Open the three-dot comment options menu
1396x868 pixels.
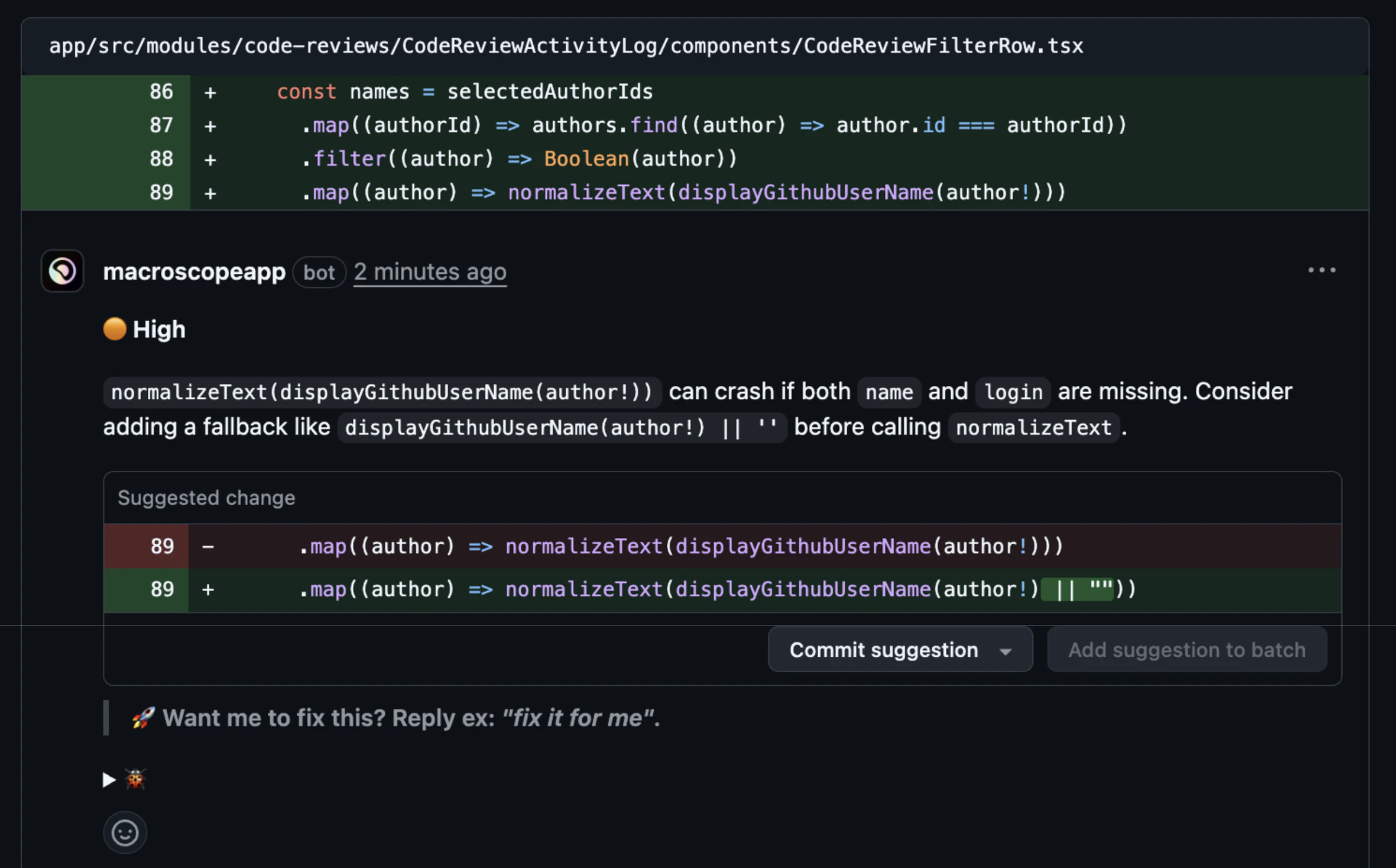click(1321, 270)
